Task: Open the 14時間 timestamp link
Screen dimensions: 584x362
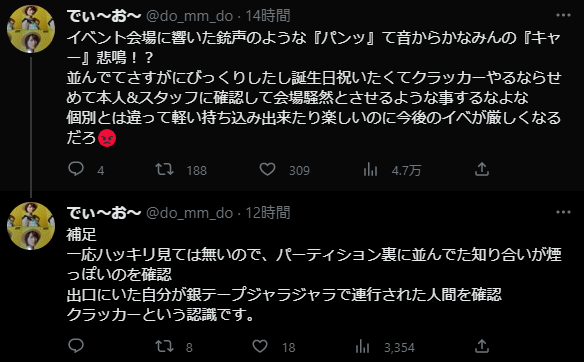Action: [x=268, y=16]
